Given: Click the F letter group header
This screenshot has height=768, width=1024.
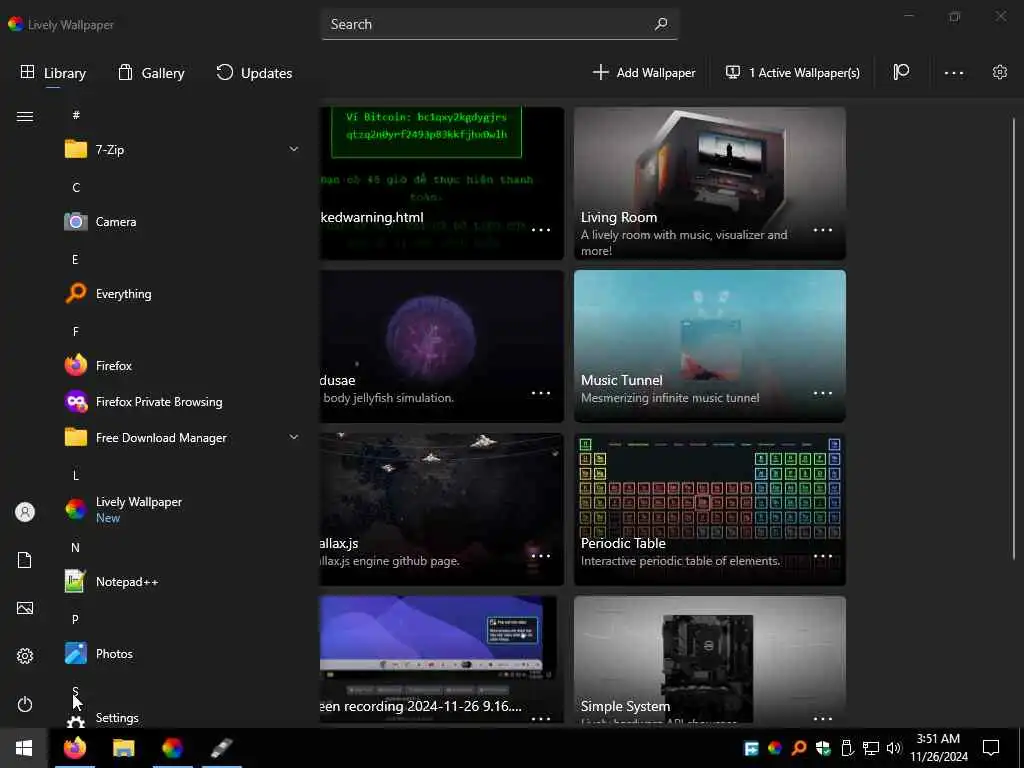Looking at the screenshot, I should point(76,332).
